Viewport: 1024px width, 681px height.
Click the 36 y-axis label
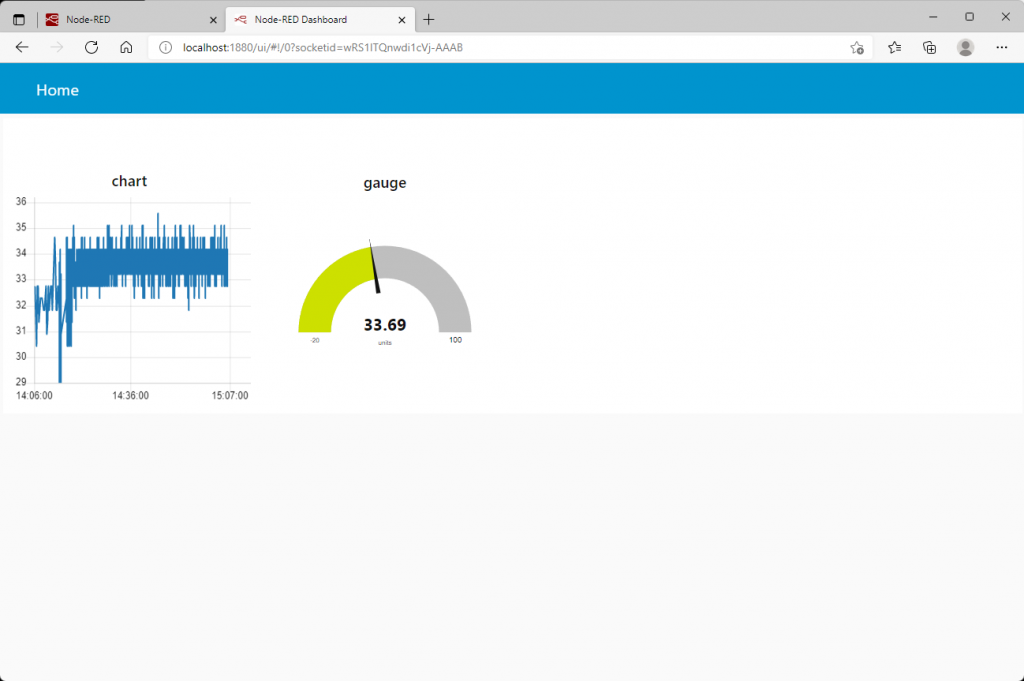22,202
